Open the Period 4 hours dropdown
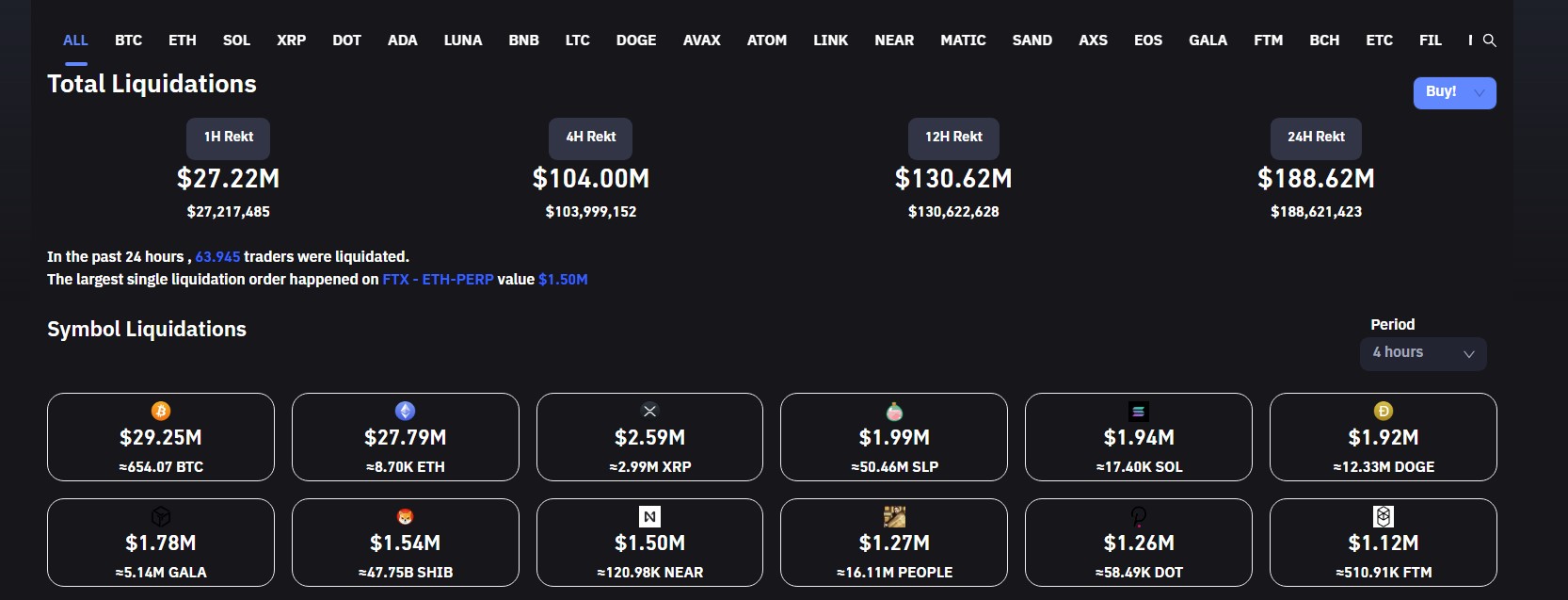 pyautogui.click(x=1423, y=353)
